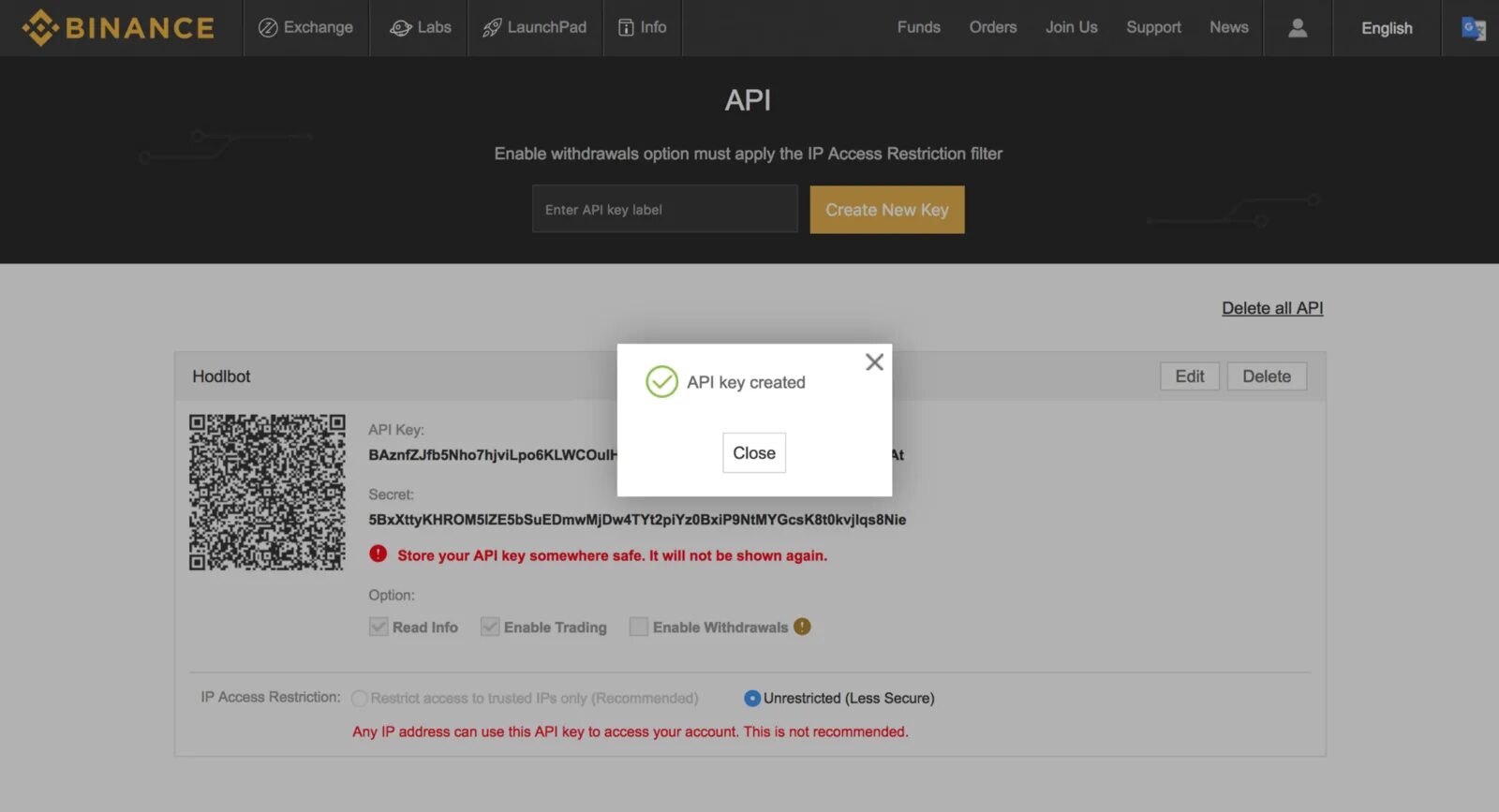
Task: Open the Exchange menu
Action: [306, 28]
